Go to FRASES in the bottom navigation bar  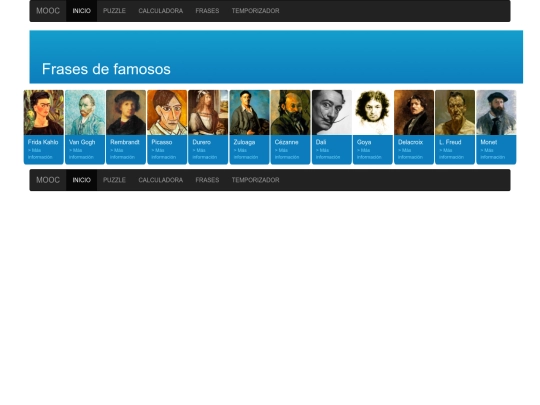(207, 180)
